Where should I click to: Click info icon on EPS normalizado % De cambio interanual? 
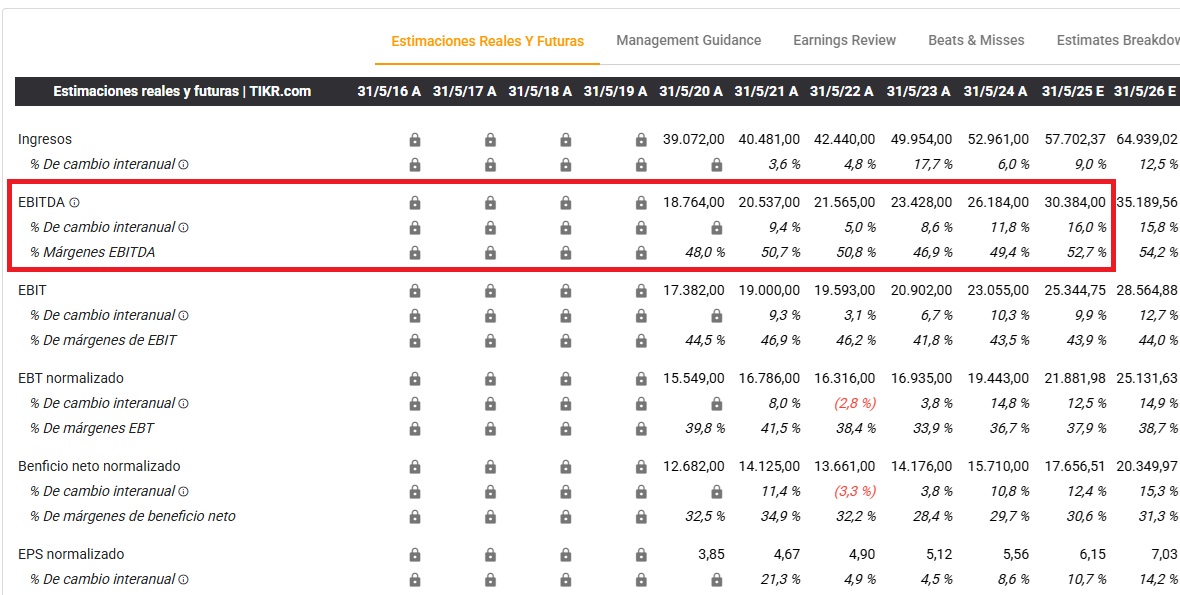coord(184,580)
